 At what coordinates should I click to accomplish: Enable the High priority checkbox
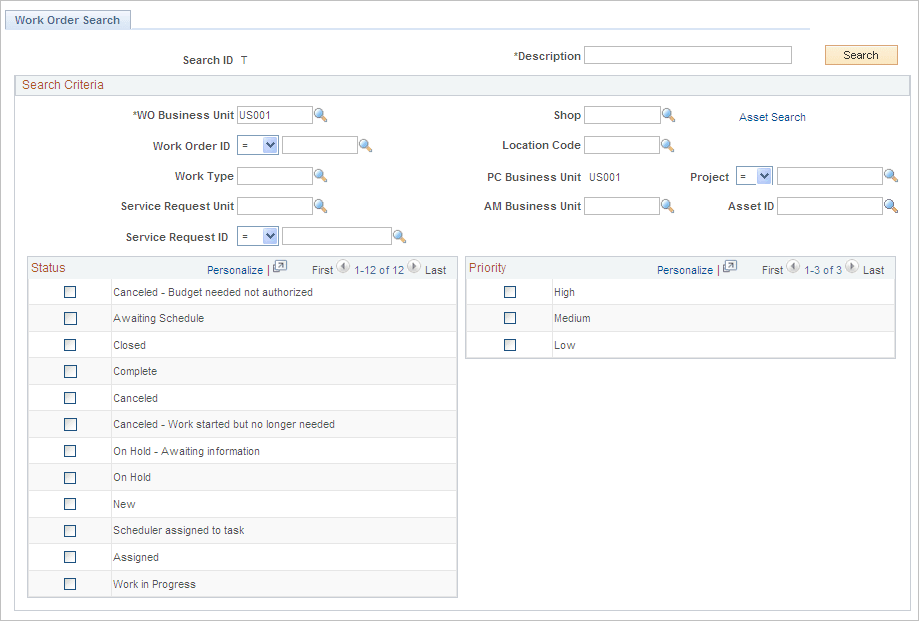click(510, 291)
